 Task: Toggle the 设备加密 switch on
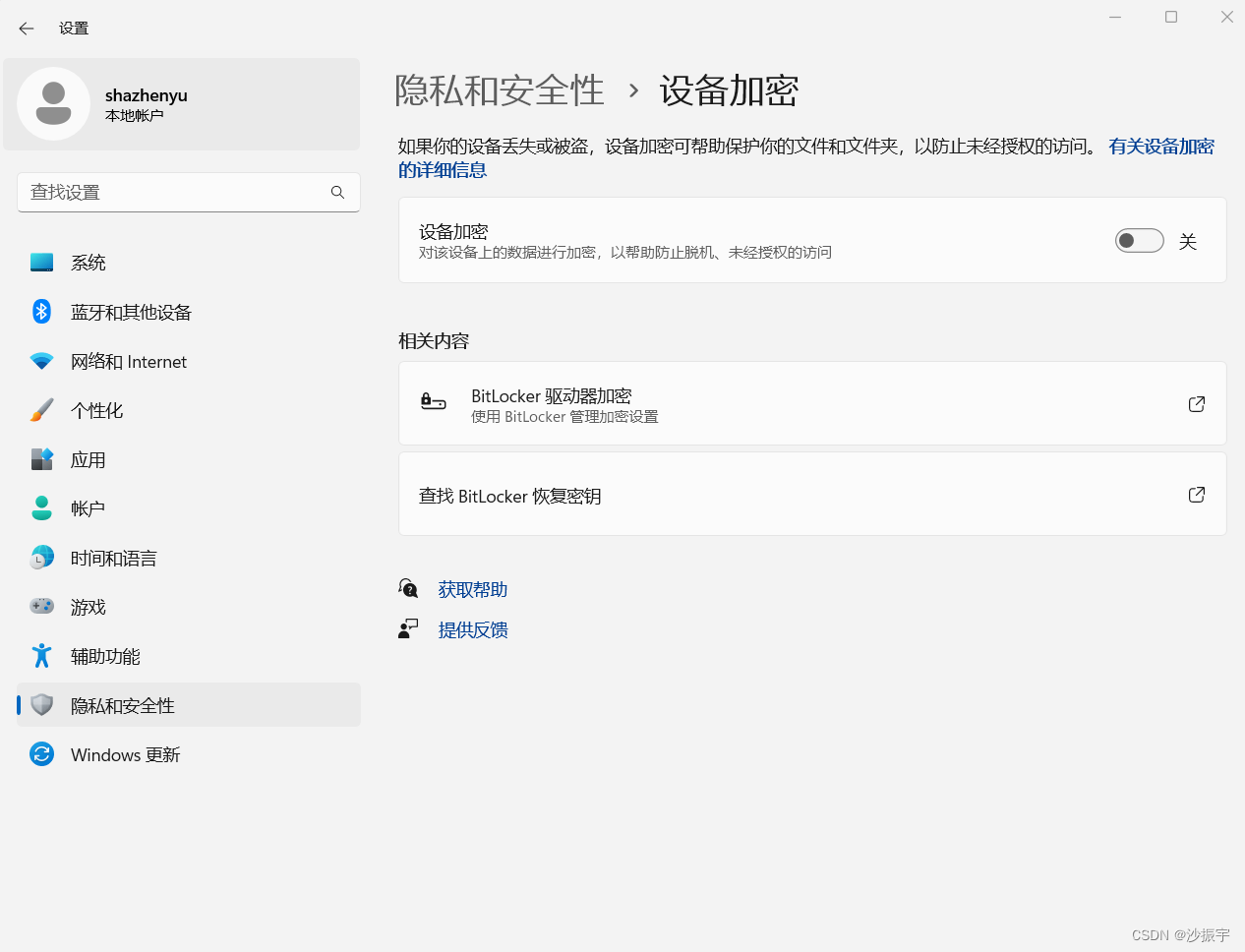pyautogui.click(x=1140, y=241)
